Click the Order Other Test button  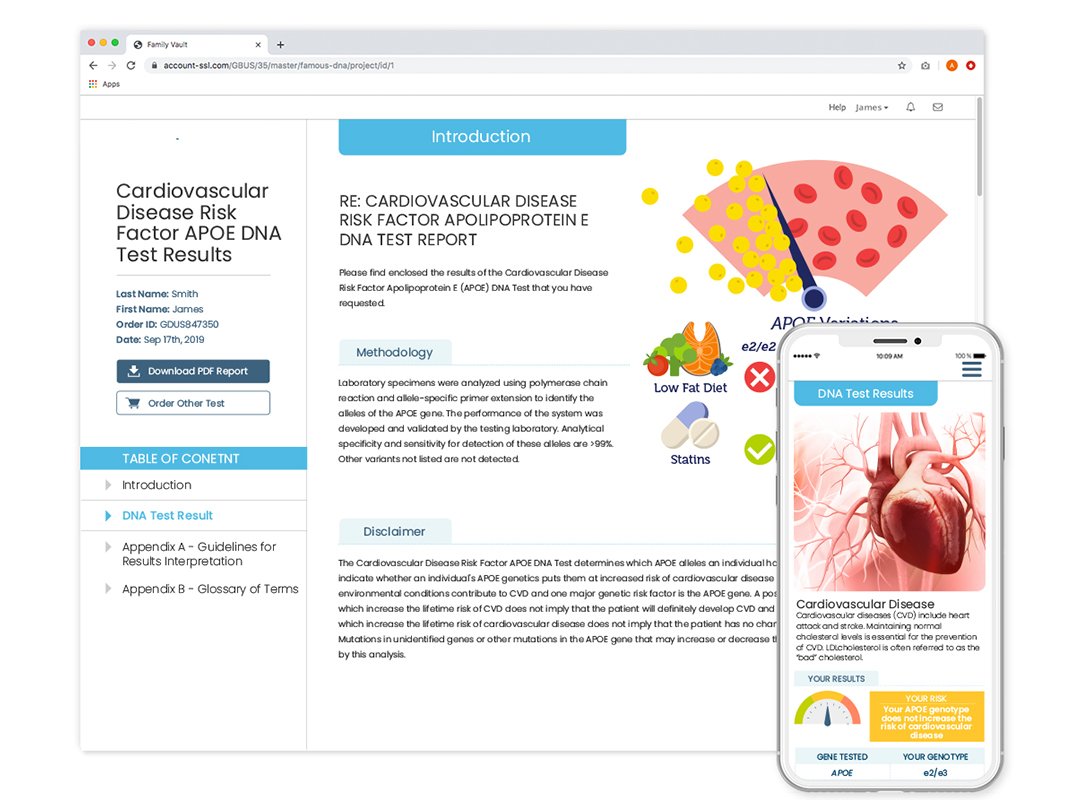(x=193, y=403)
